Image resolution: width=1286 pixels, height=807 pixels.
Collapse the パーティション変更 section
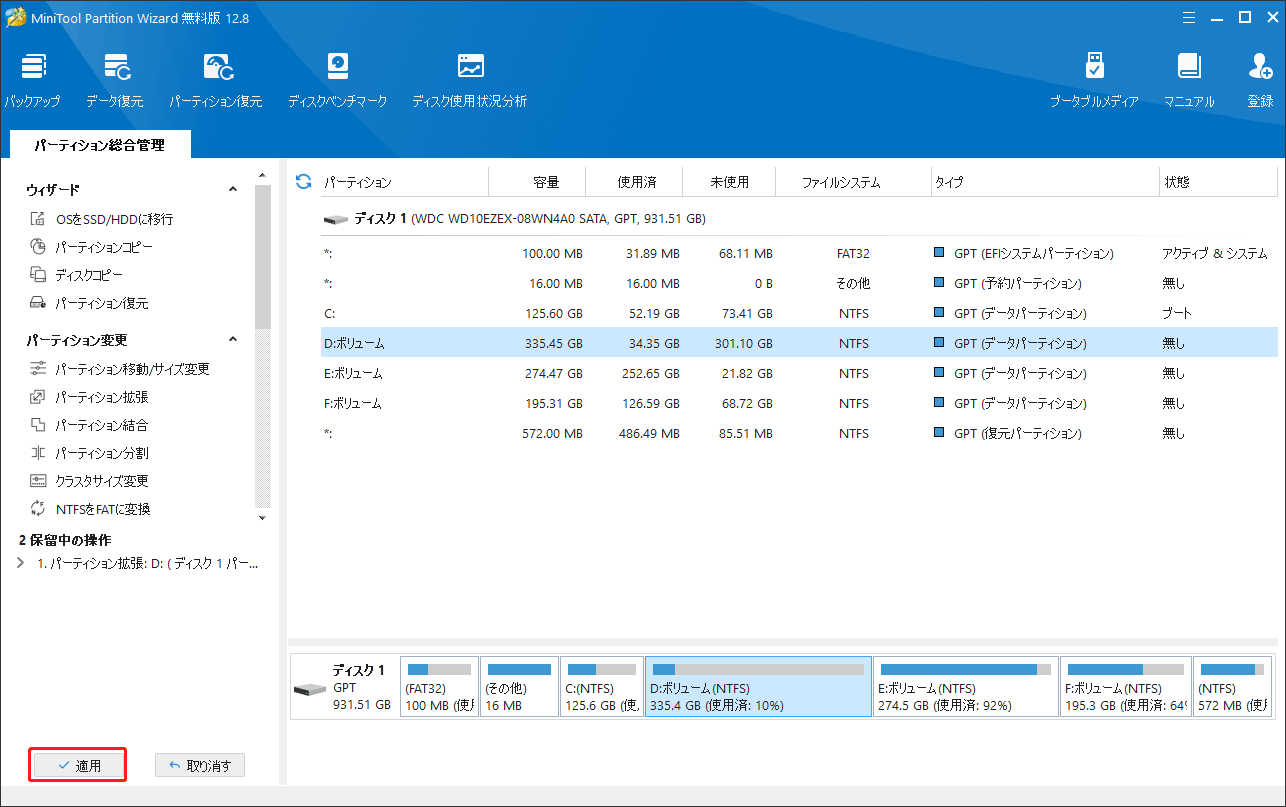coord(233,340)
